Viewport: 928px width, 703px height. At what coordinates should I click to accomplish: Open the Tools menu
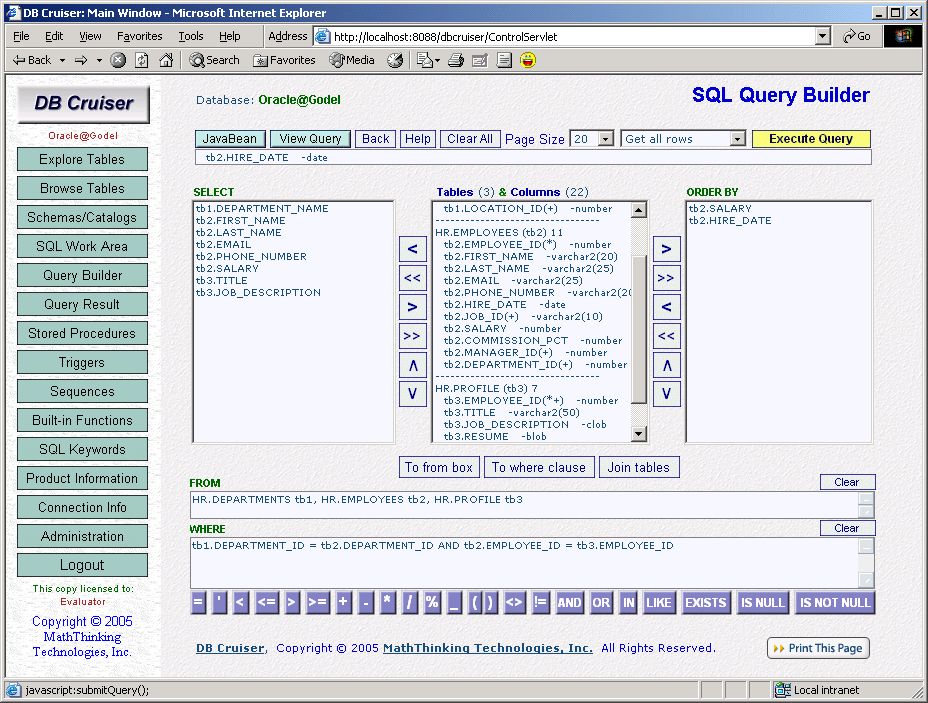(x=191, y=37)
